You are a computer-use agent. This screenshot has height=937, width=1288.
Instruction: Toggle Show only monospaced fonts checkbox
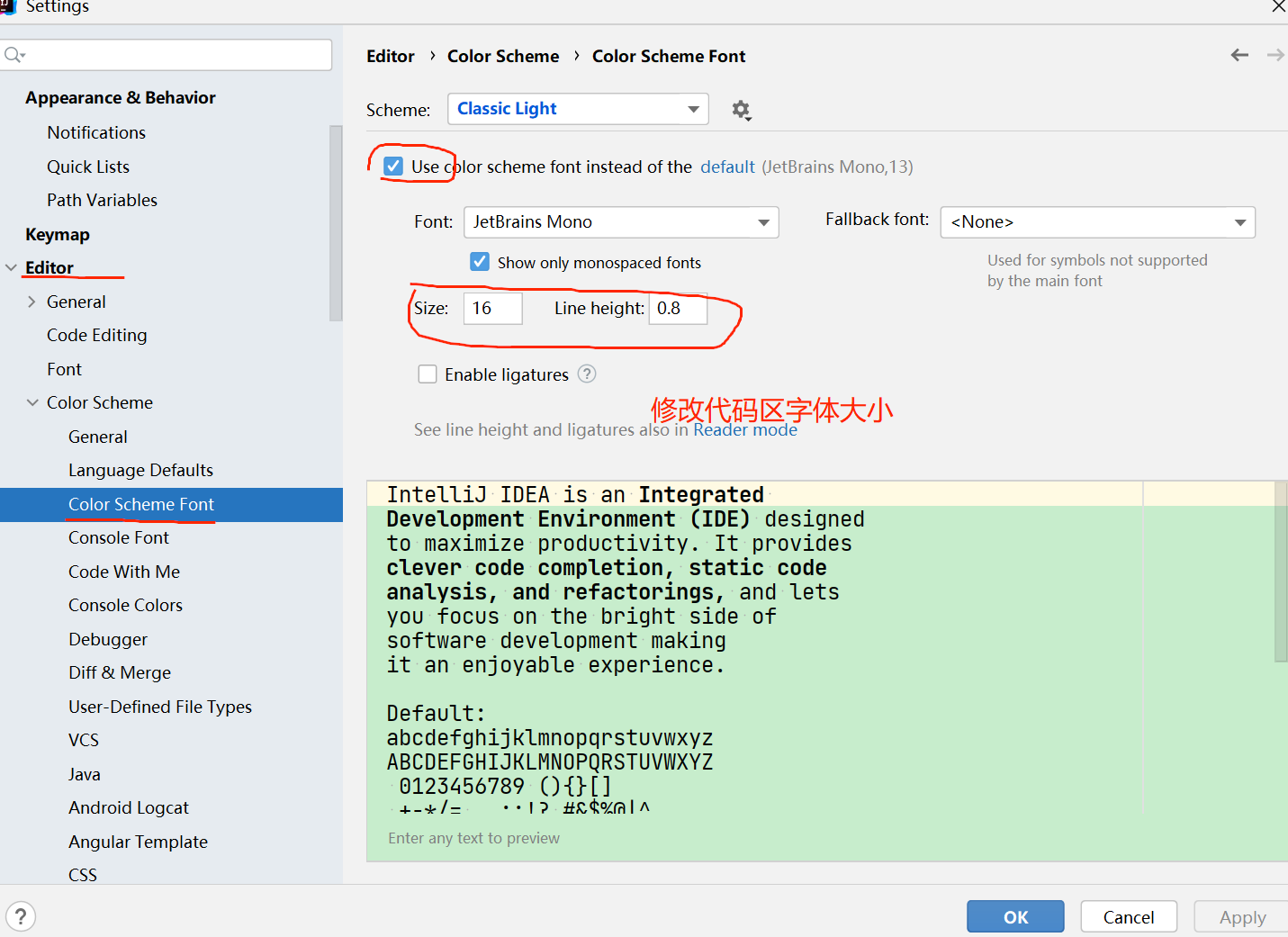[x=480, y=262]
